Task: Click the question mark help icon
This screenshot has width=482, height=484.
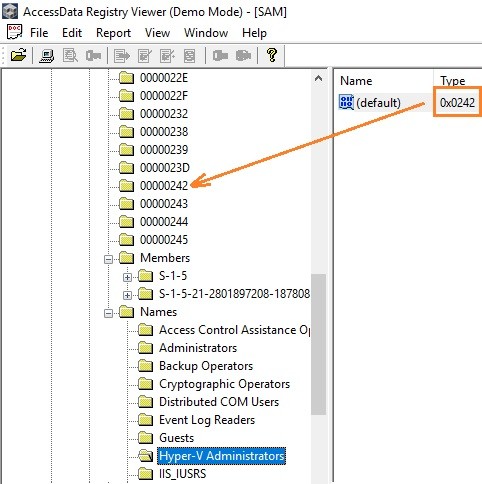Action: (x=272, y=55)
